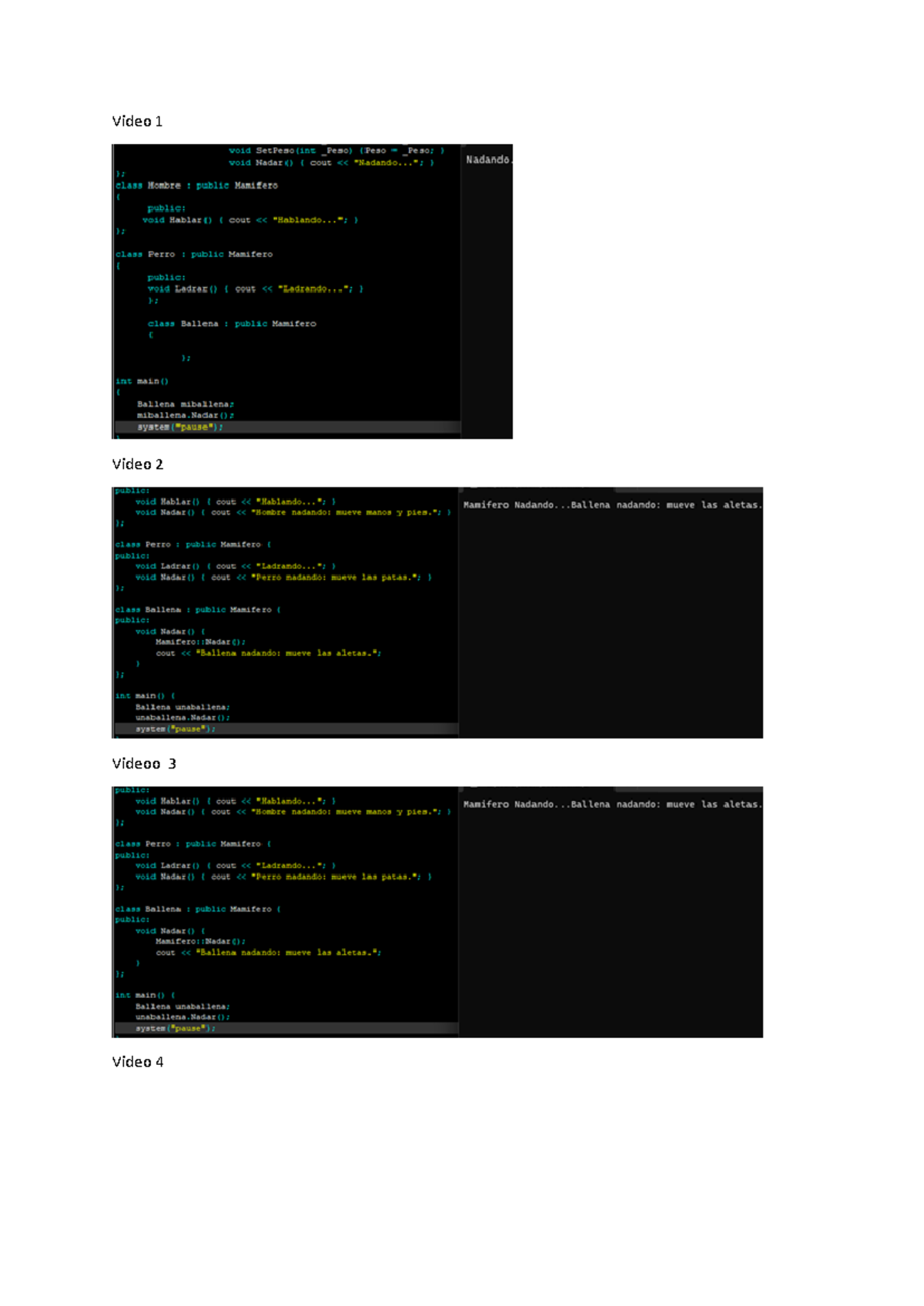Click "Nadando" console output in Video 1 screenshot

487,160
